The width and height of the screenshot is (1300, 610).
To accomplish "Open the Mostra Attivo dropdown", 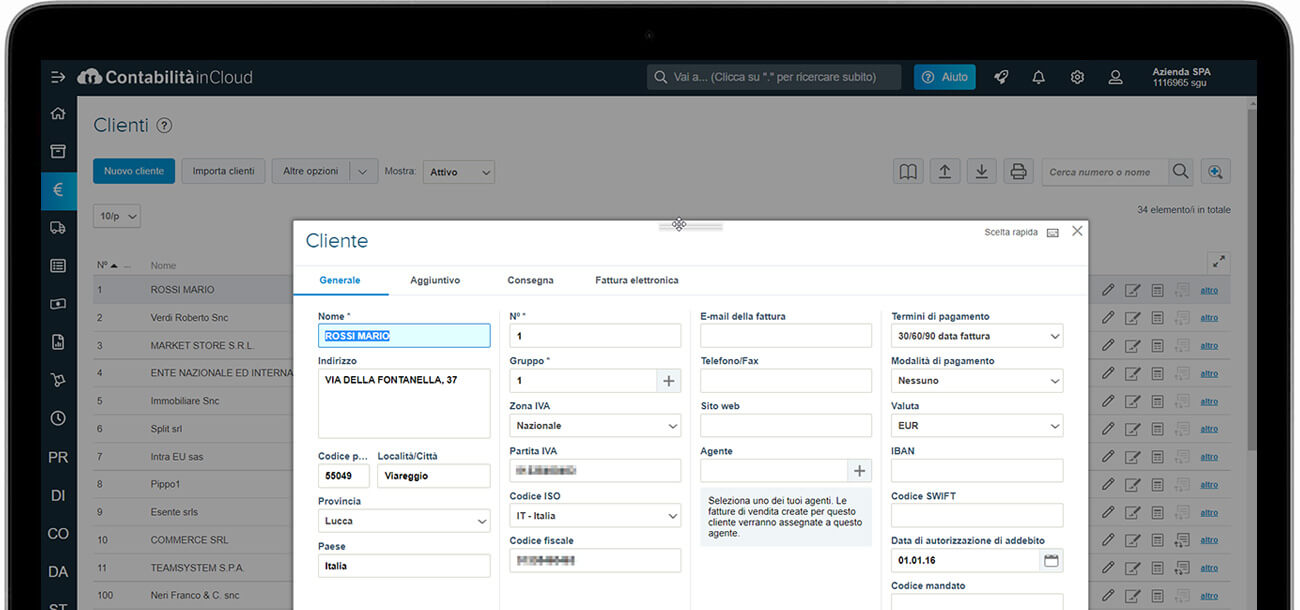I will click(x=459, y=172).
